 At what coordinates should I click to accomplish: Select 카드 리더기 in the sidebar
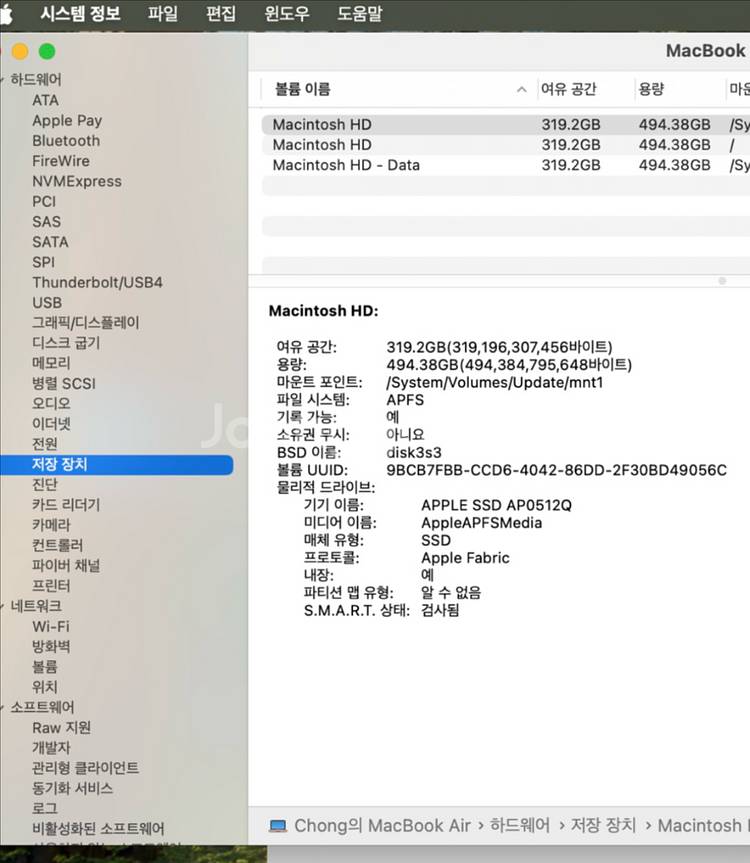pos(66,505)
